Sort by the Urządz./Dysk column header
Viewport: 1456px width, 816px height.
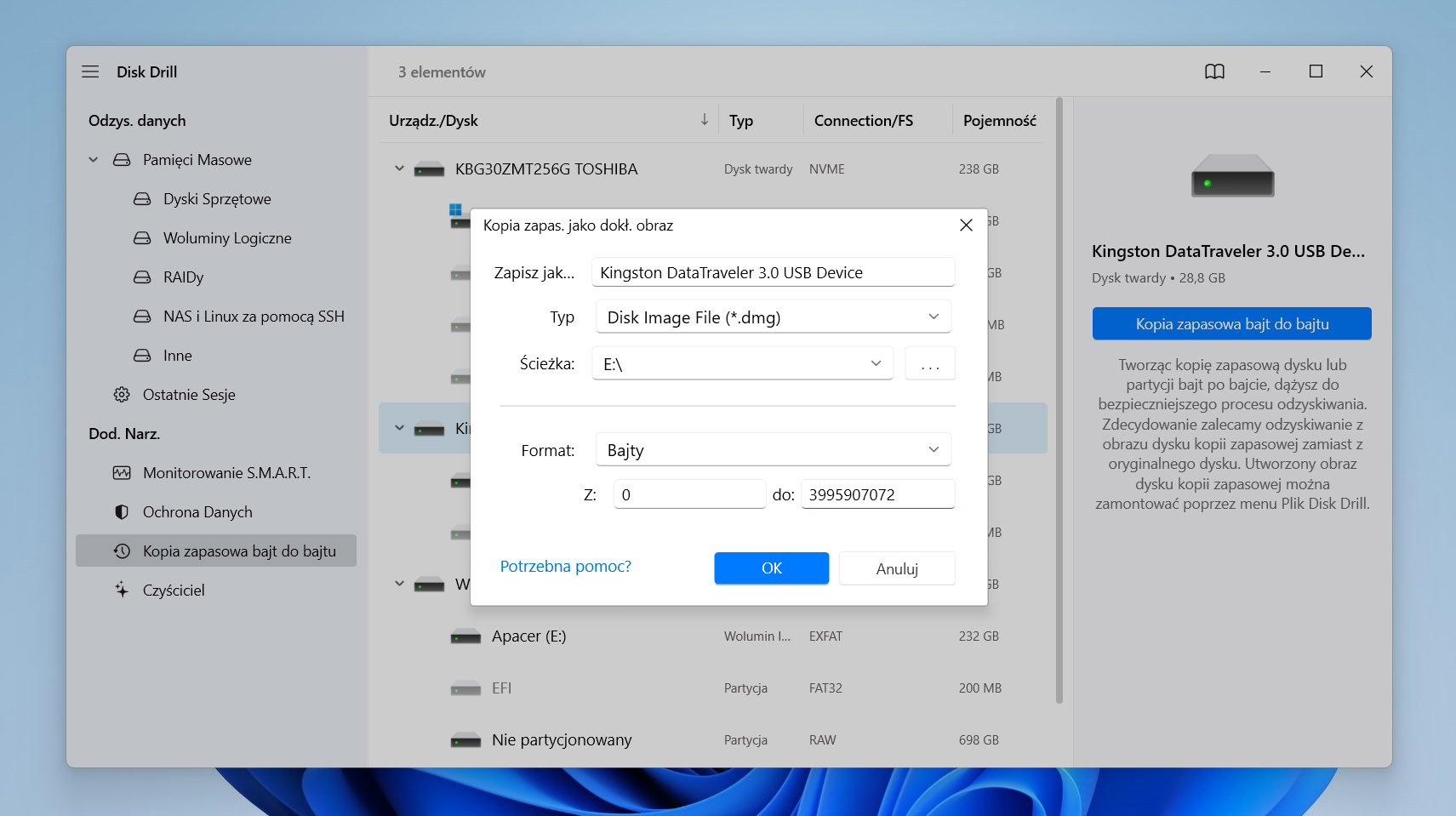pos(433,121)
